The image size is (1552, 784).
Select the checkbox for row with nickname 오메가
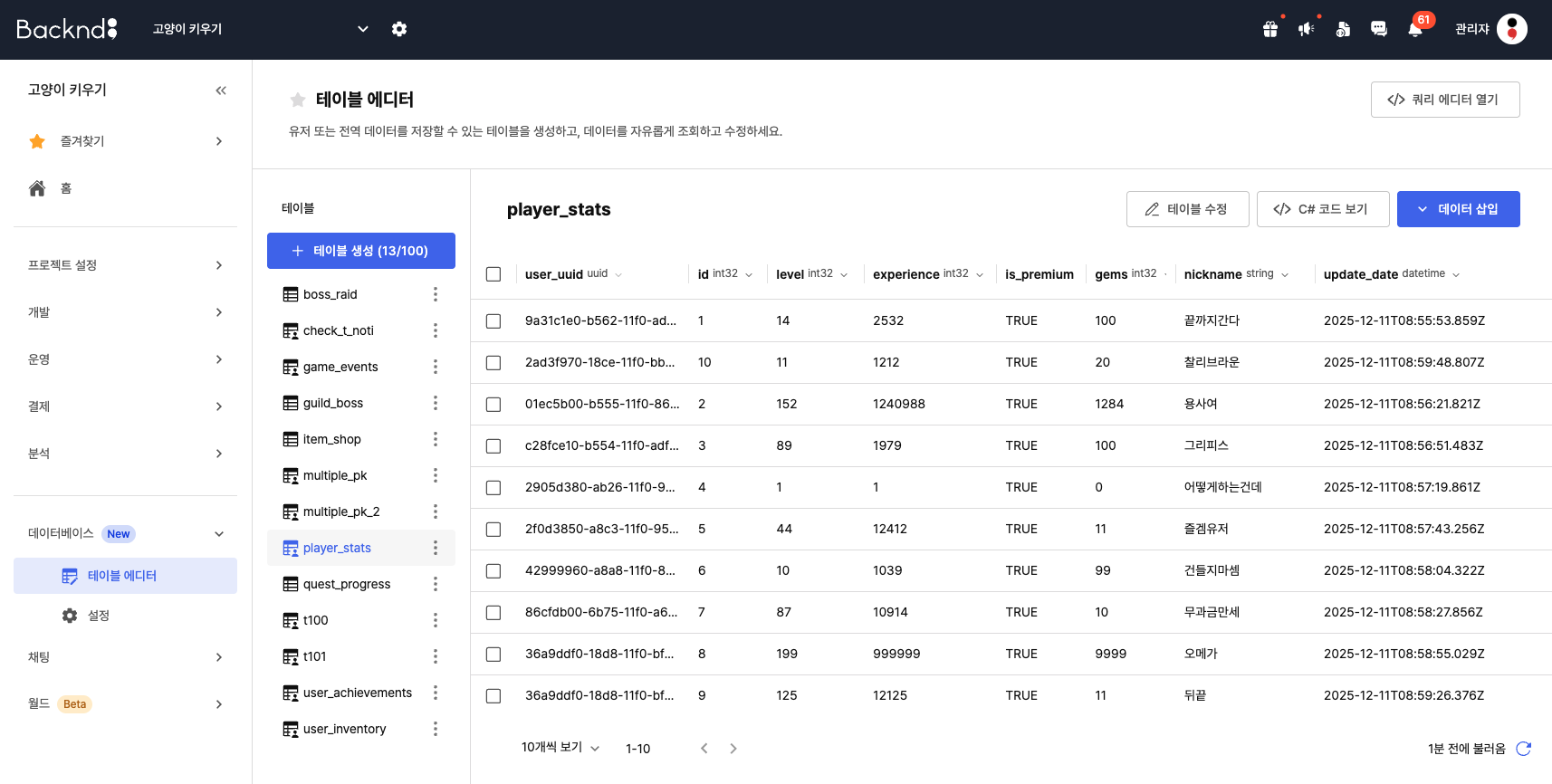point(493,655)
